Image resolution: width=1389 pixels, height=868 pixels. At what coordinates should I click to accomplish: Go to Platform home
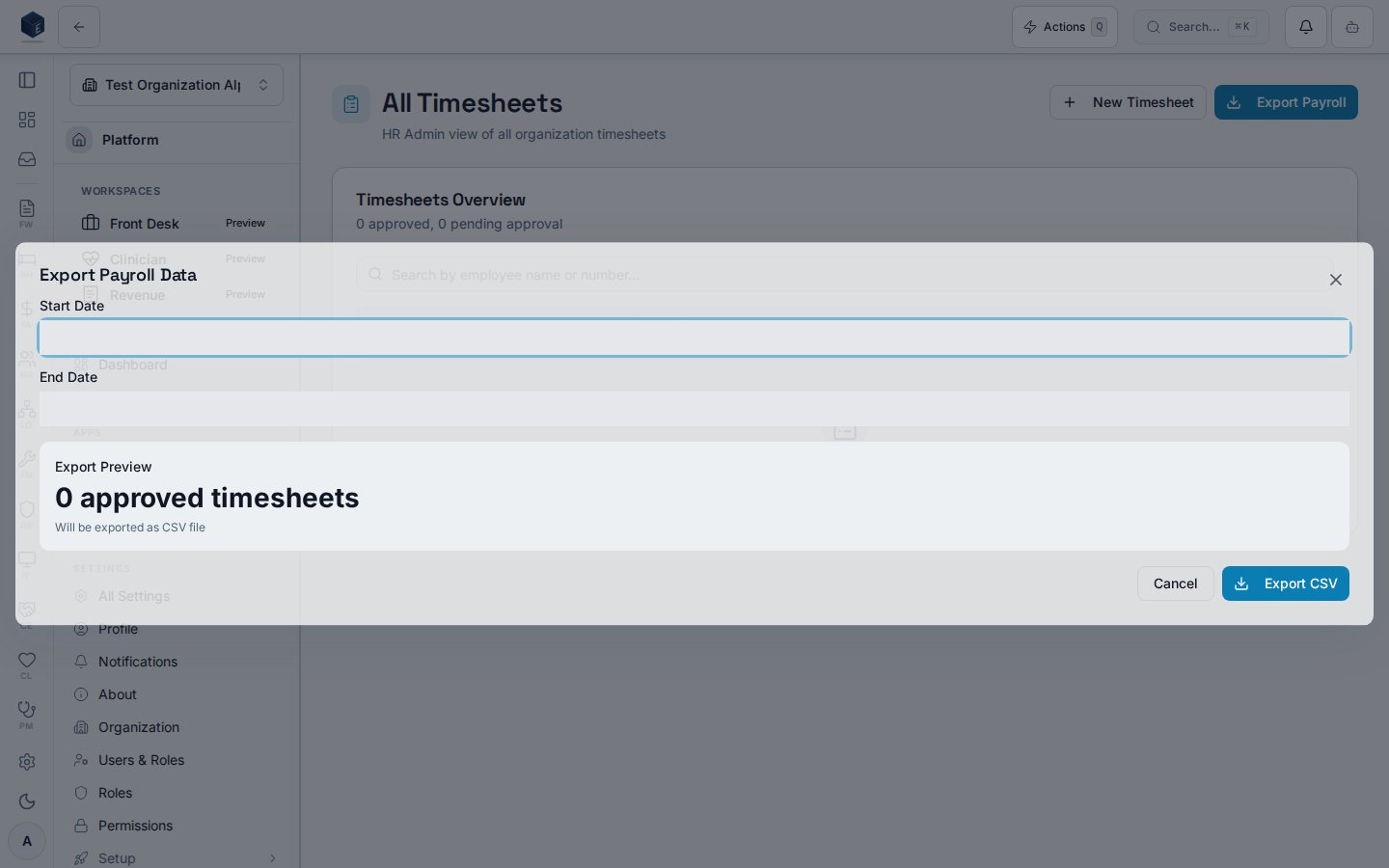177,140
